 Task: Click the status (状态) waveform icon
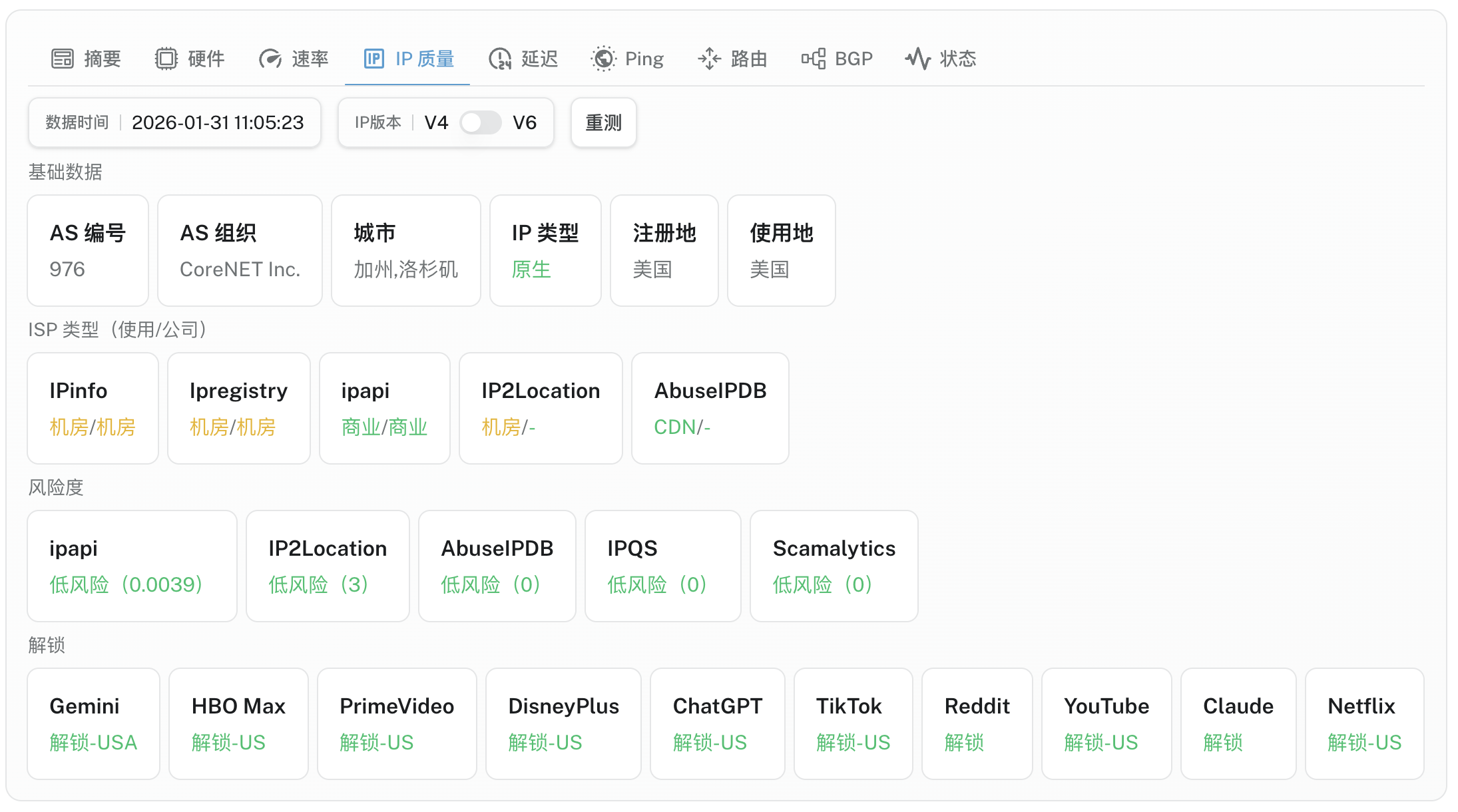pos(918,59)
